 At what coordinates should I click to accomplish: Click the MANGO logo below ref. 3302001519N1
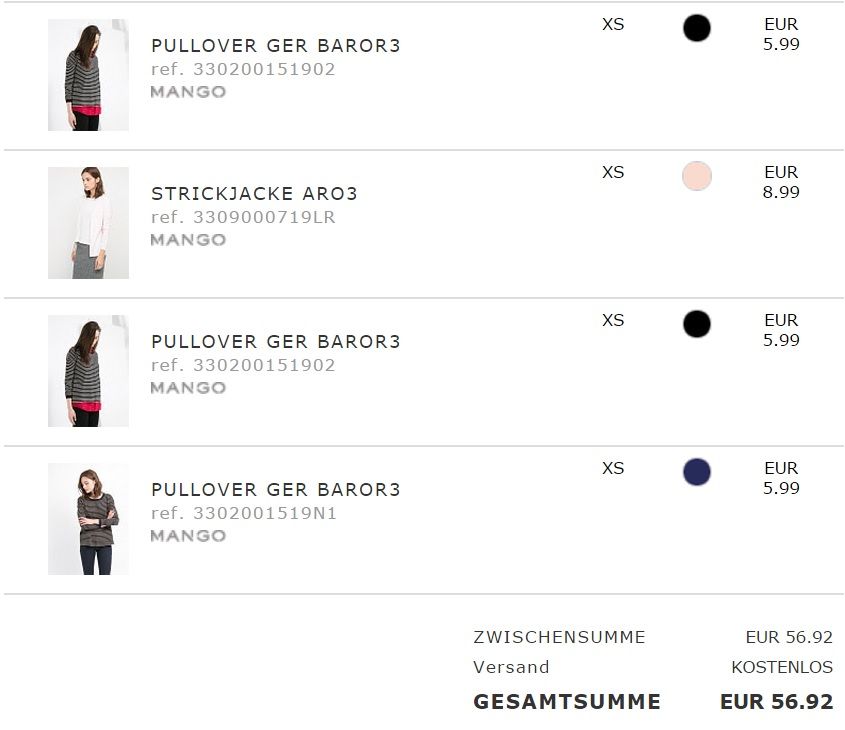188,536
